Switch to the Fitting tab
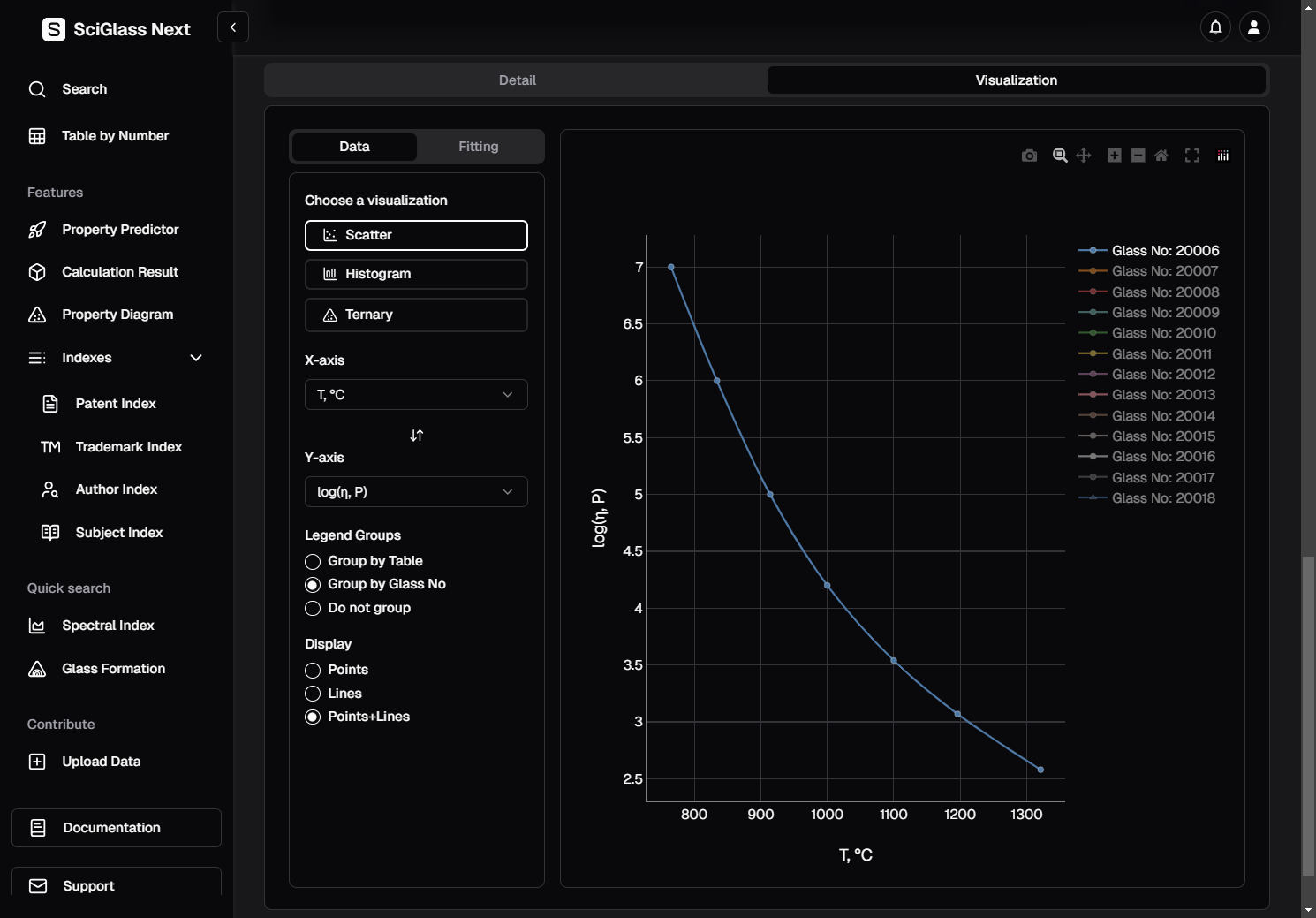This screenshot has width=1316, height=918. pos(478,147)
